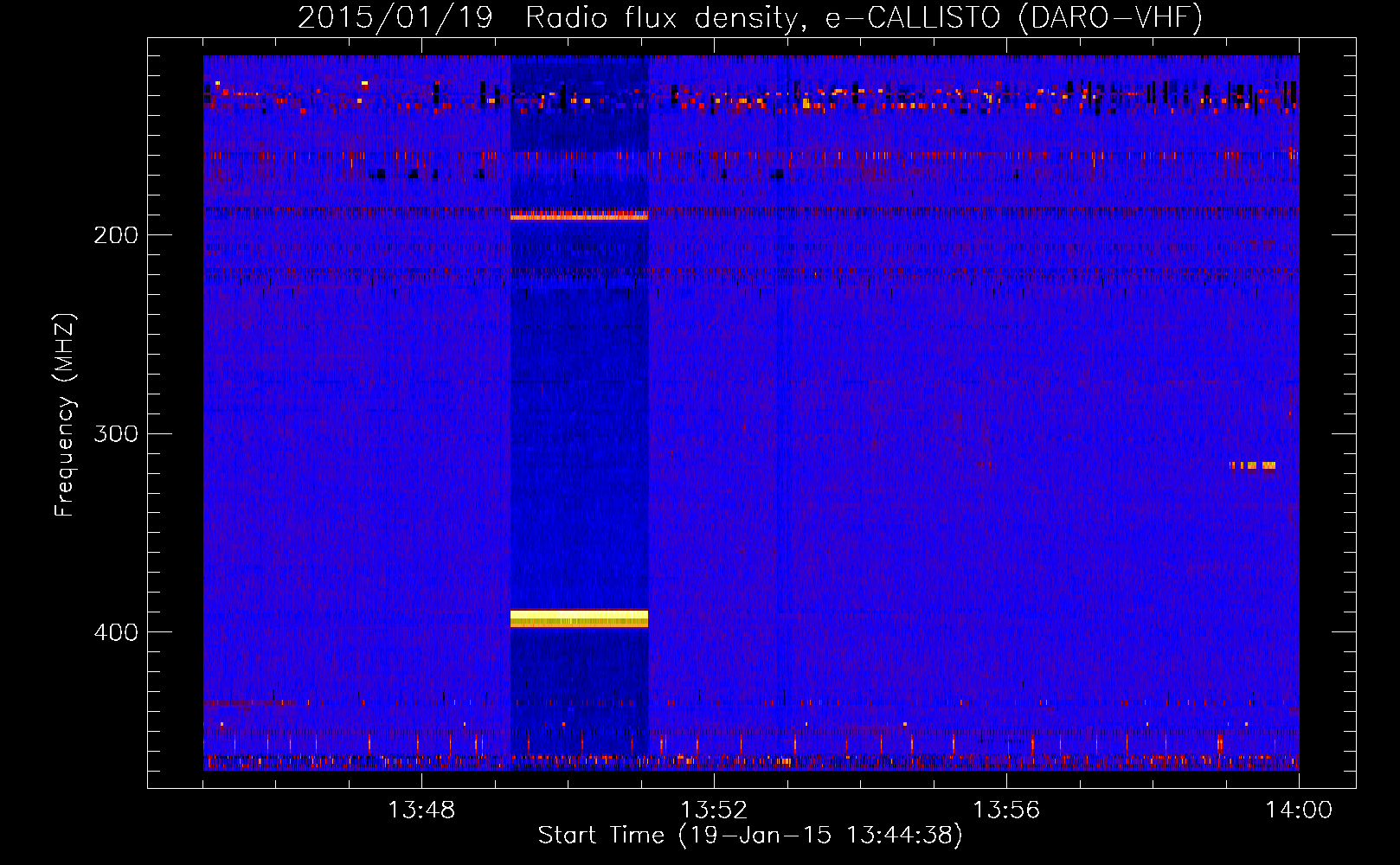The height and width of the screenshot is (865, 1400).
Task: Click the 300 frequency tick label
Action: point(116,433)
